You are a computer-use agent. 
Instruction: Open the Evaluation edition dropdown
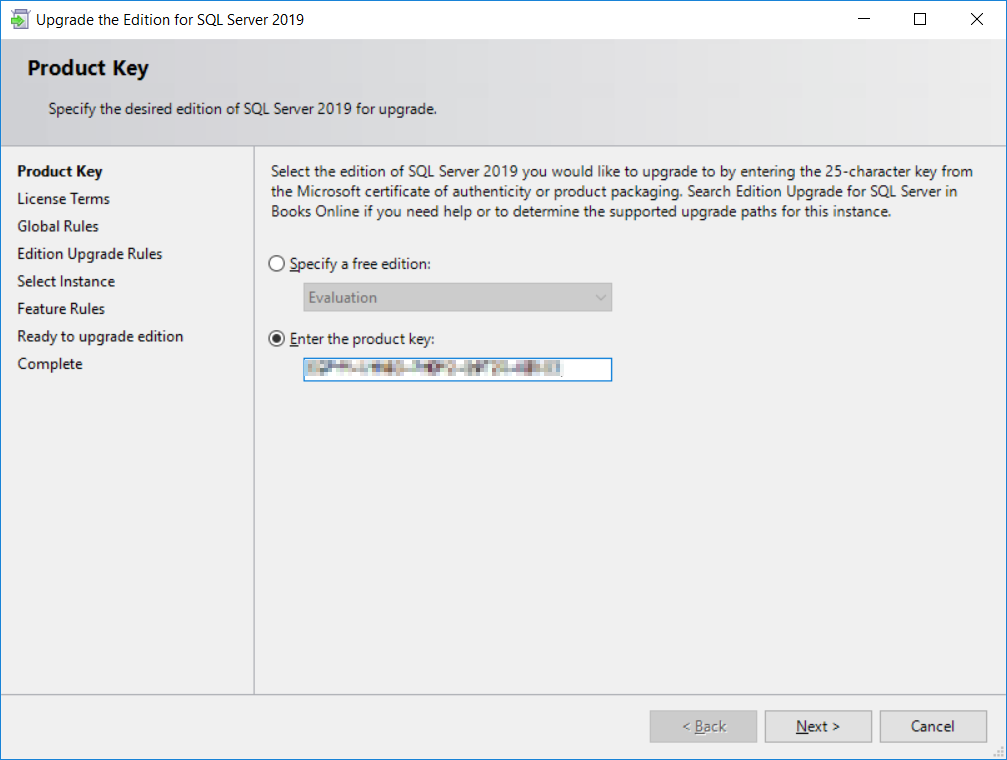tap(457, 297)
